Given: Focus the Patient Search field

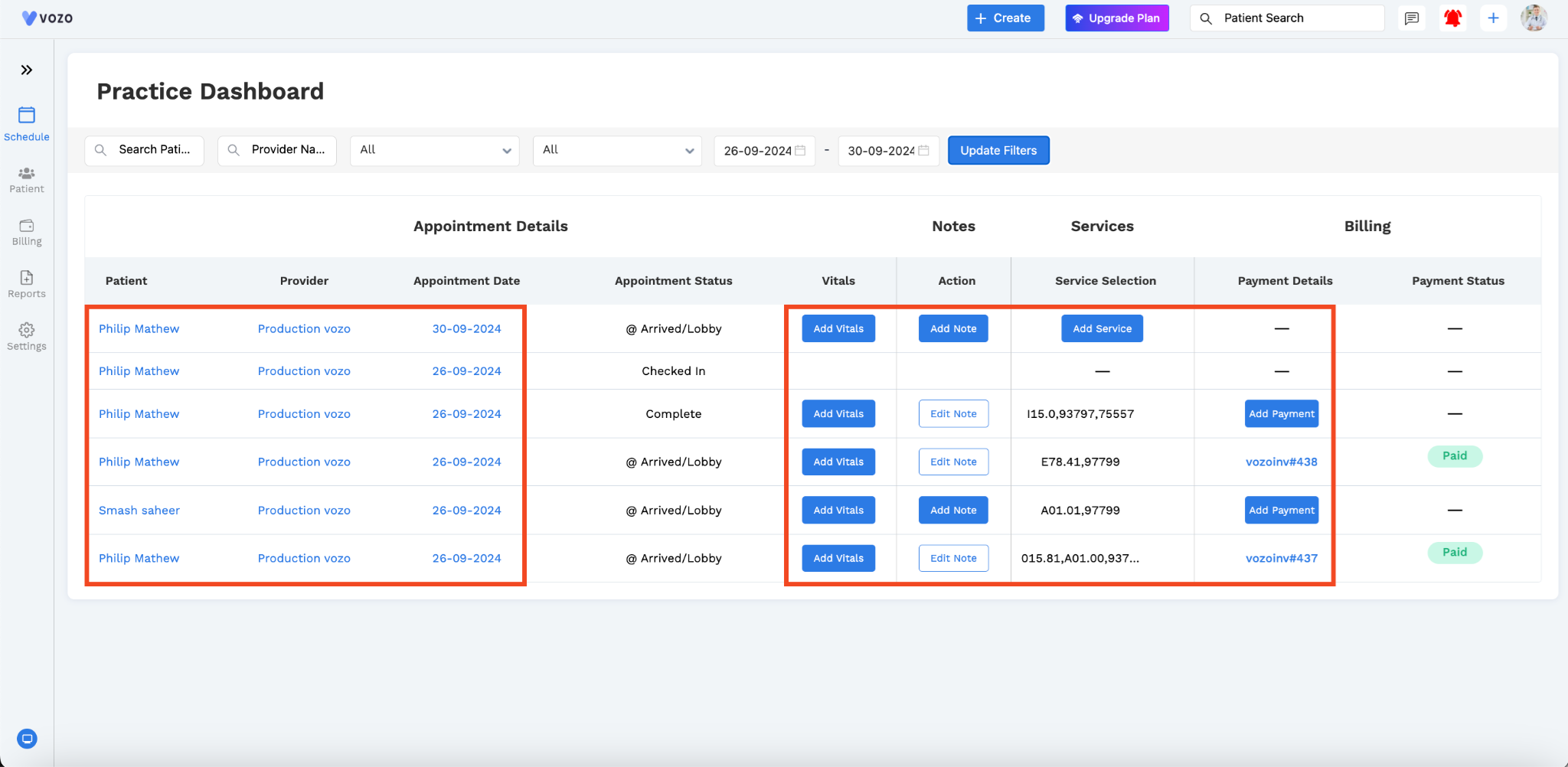Looking at the screenshot, I should coord(1287,18).
